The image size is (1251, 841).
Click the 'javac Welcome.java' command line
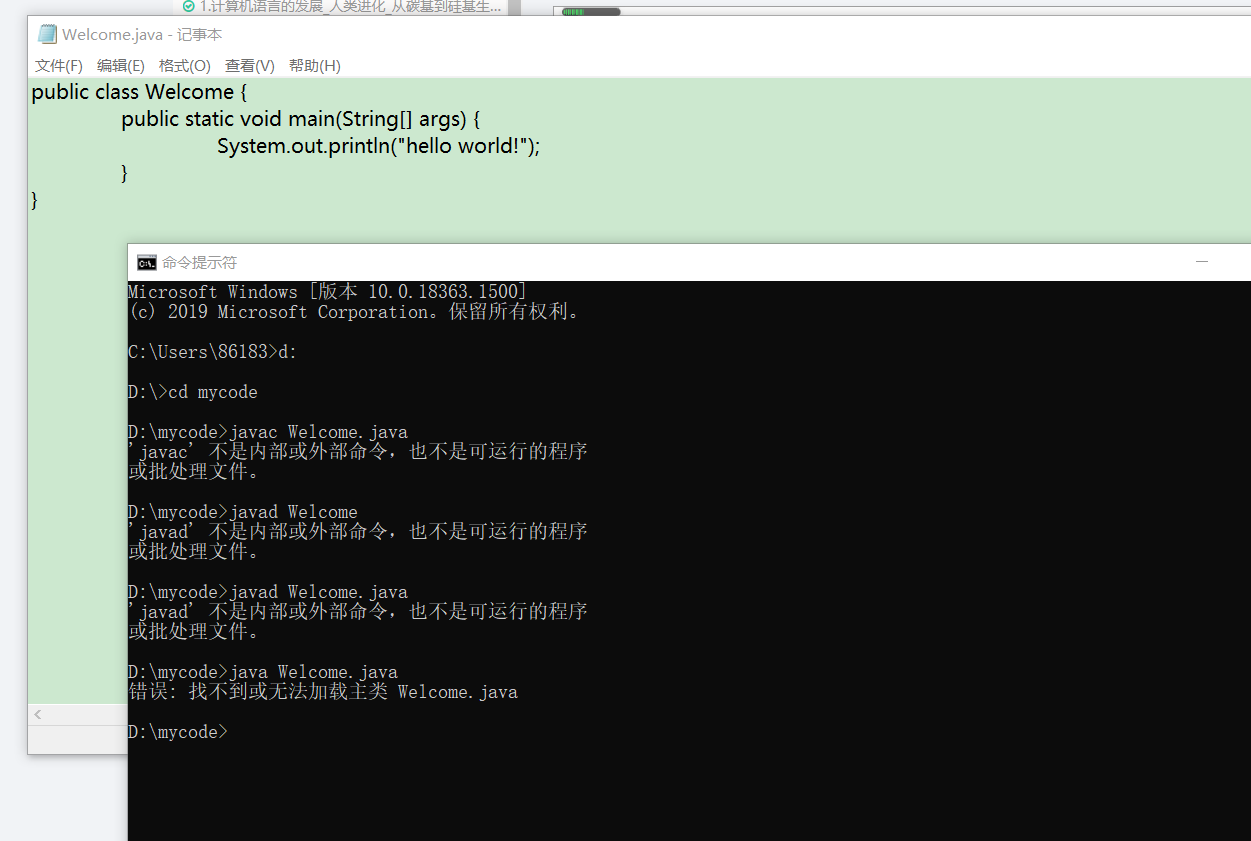tap(268, 432)
